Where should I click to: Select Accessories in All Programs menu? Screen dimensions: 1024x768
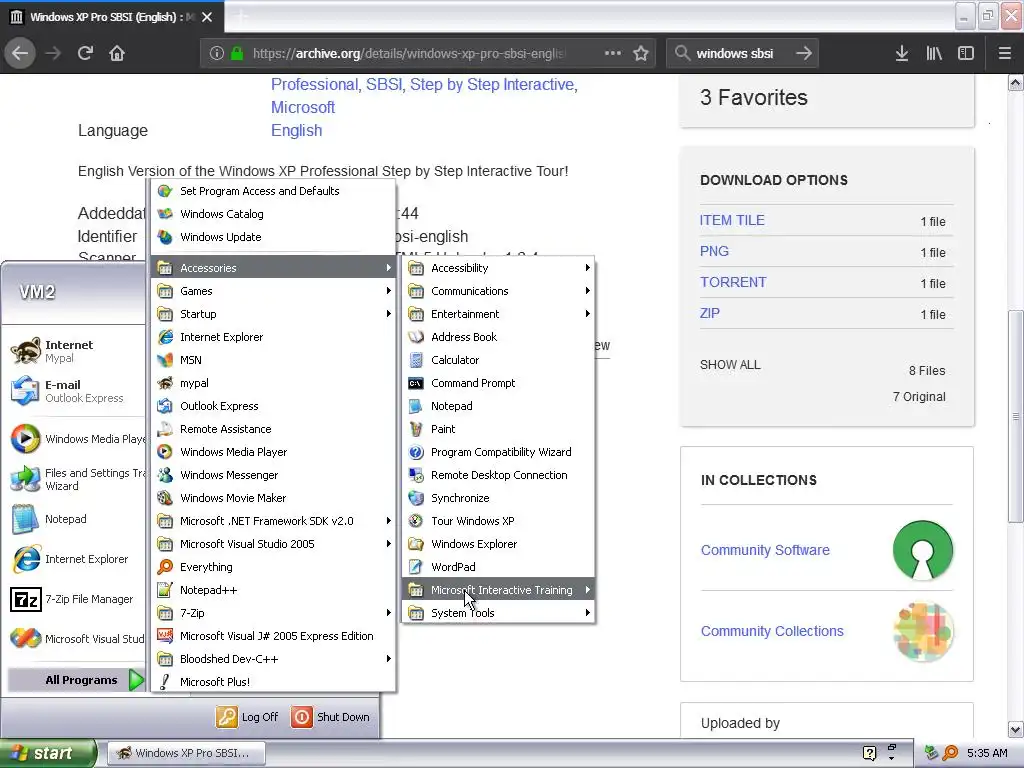(x=274, y=268)
